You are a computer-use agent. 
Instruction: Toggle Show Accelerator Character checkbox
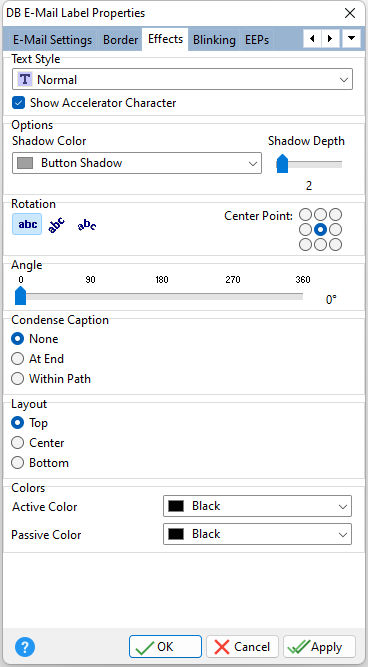click(18, 103)
